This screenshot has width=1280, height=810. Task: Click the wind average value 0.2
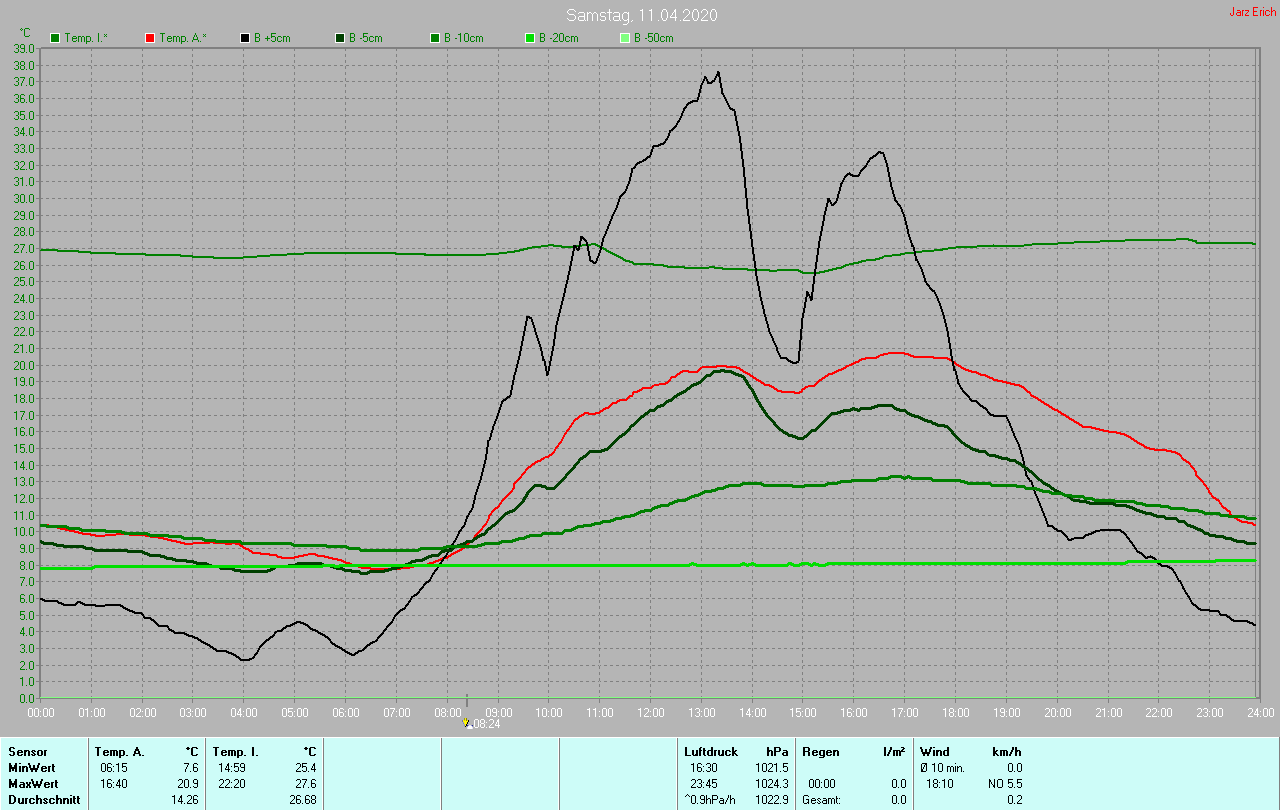click(x=1014, y=800)
